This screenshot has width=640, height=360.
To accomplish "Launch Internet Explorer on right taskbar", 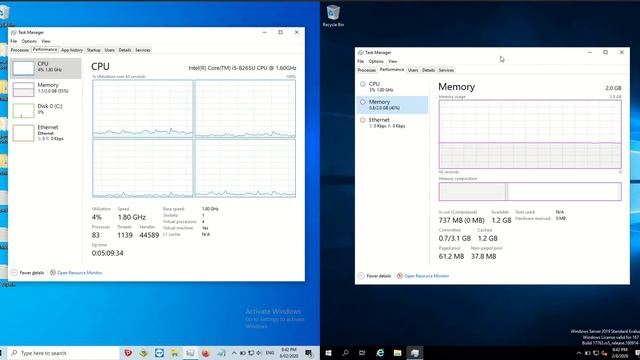I will point(380,353).
